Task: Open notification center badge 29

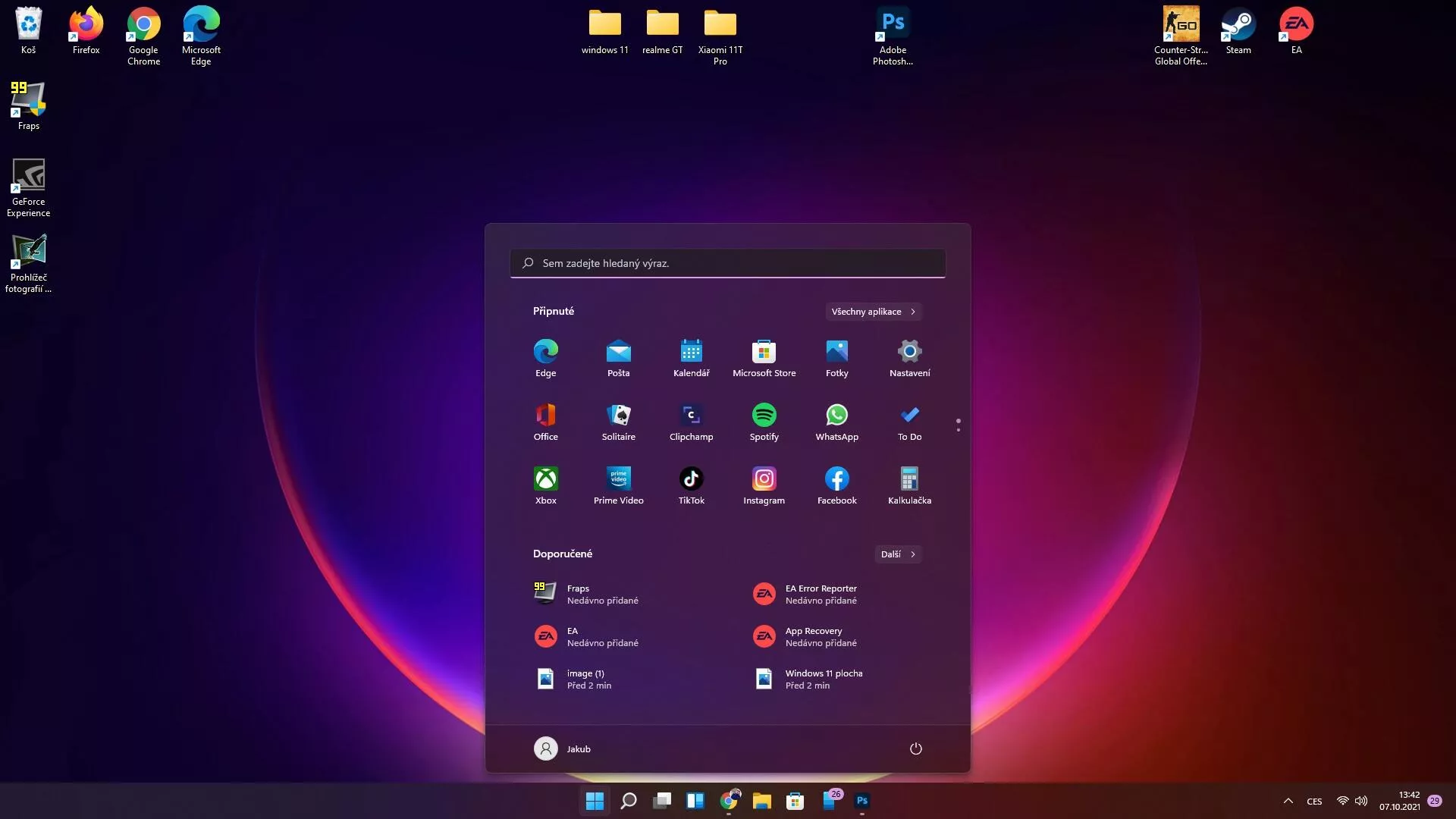Action: pyautogui.click(x=1435, y=801)
